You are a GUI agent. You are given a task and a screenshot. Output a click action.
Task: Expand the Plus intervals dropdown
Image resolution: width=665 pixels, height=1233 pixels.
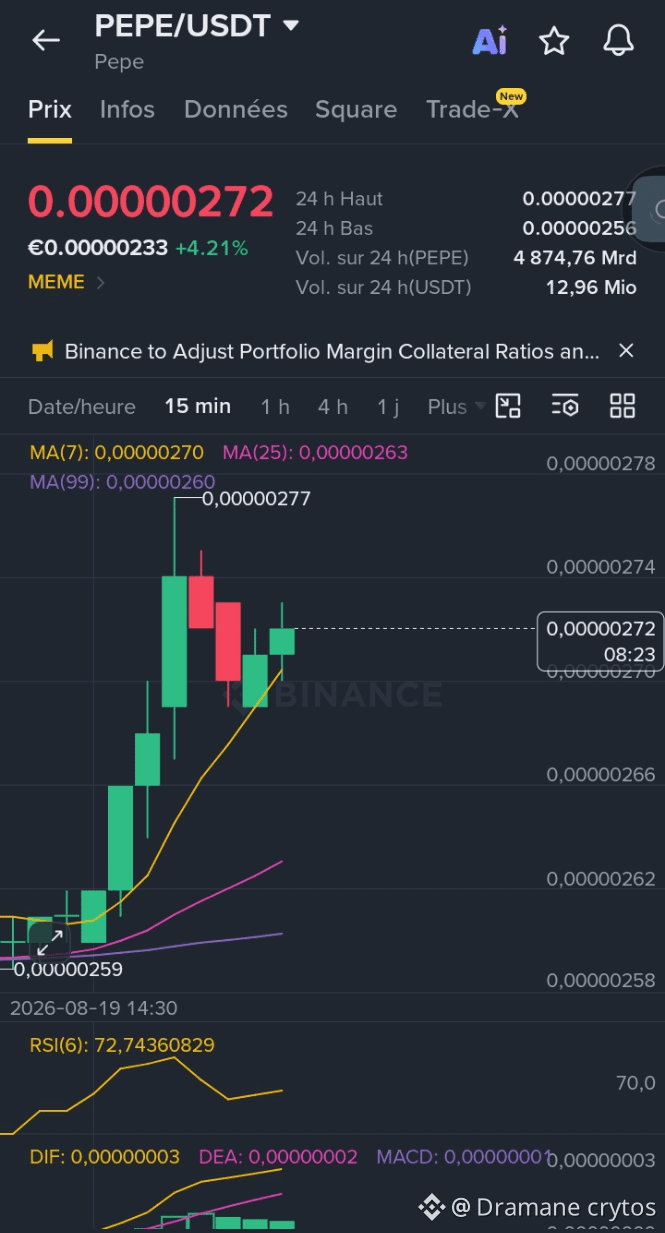tap(456, 406)
